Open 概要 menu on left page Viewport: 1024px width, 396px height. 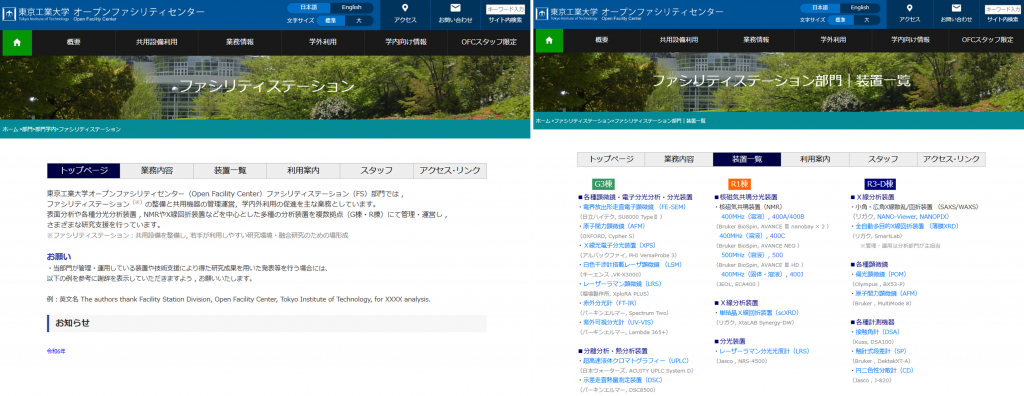74,42
